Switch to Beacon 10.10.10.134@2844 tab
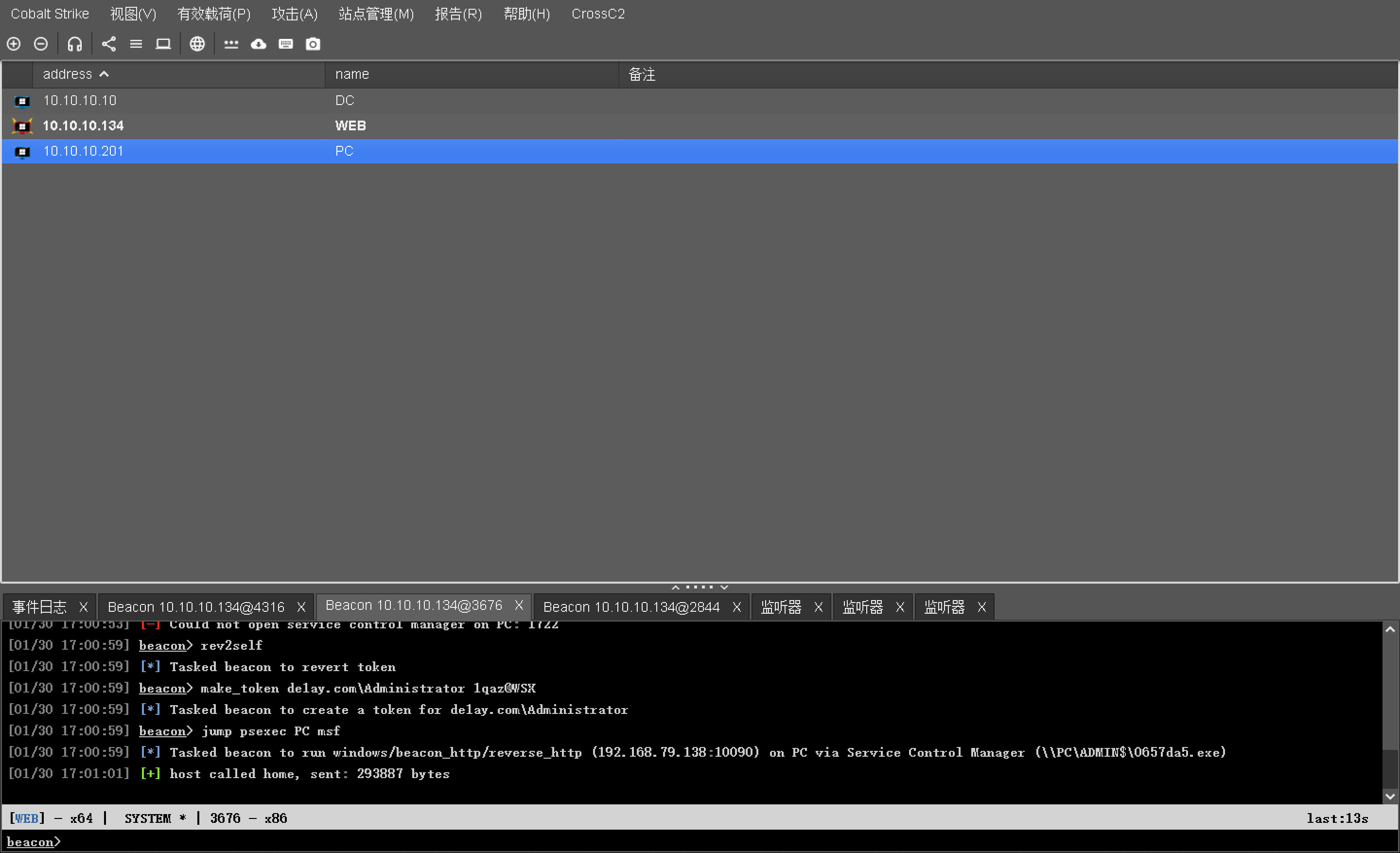1400x853 pixels. pos(631,607)
